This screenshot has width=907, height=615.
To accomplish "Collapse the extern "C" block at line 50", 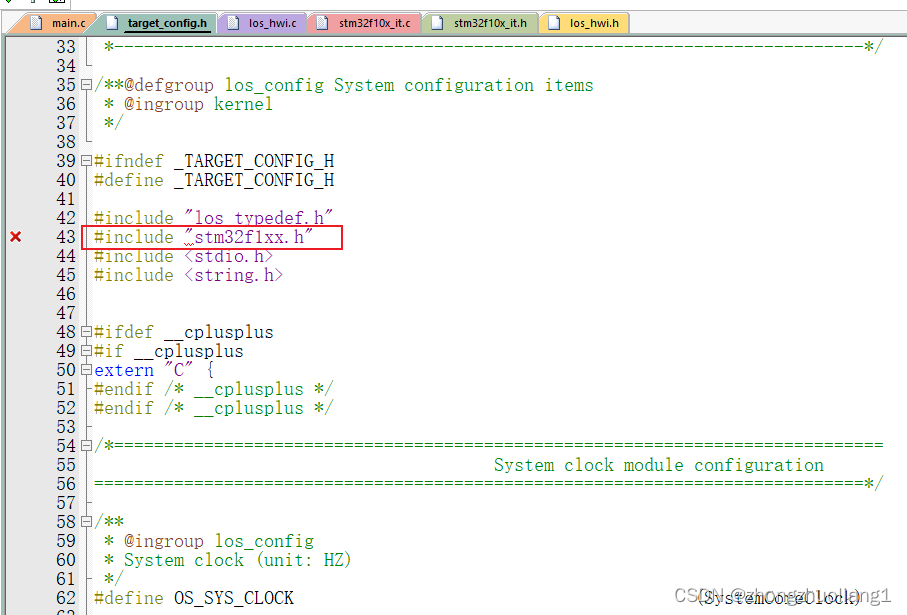I will pos(84,370).
